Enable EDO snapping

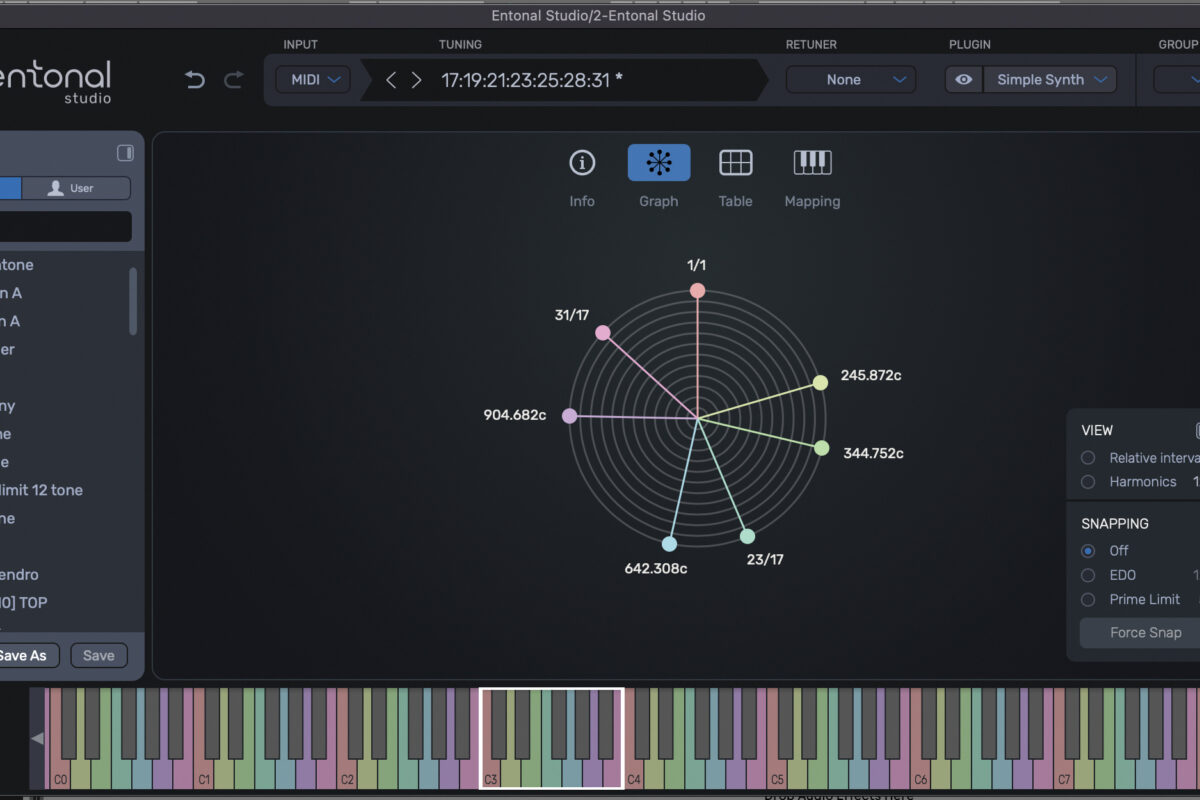pos(1087,575)
